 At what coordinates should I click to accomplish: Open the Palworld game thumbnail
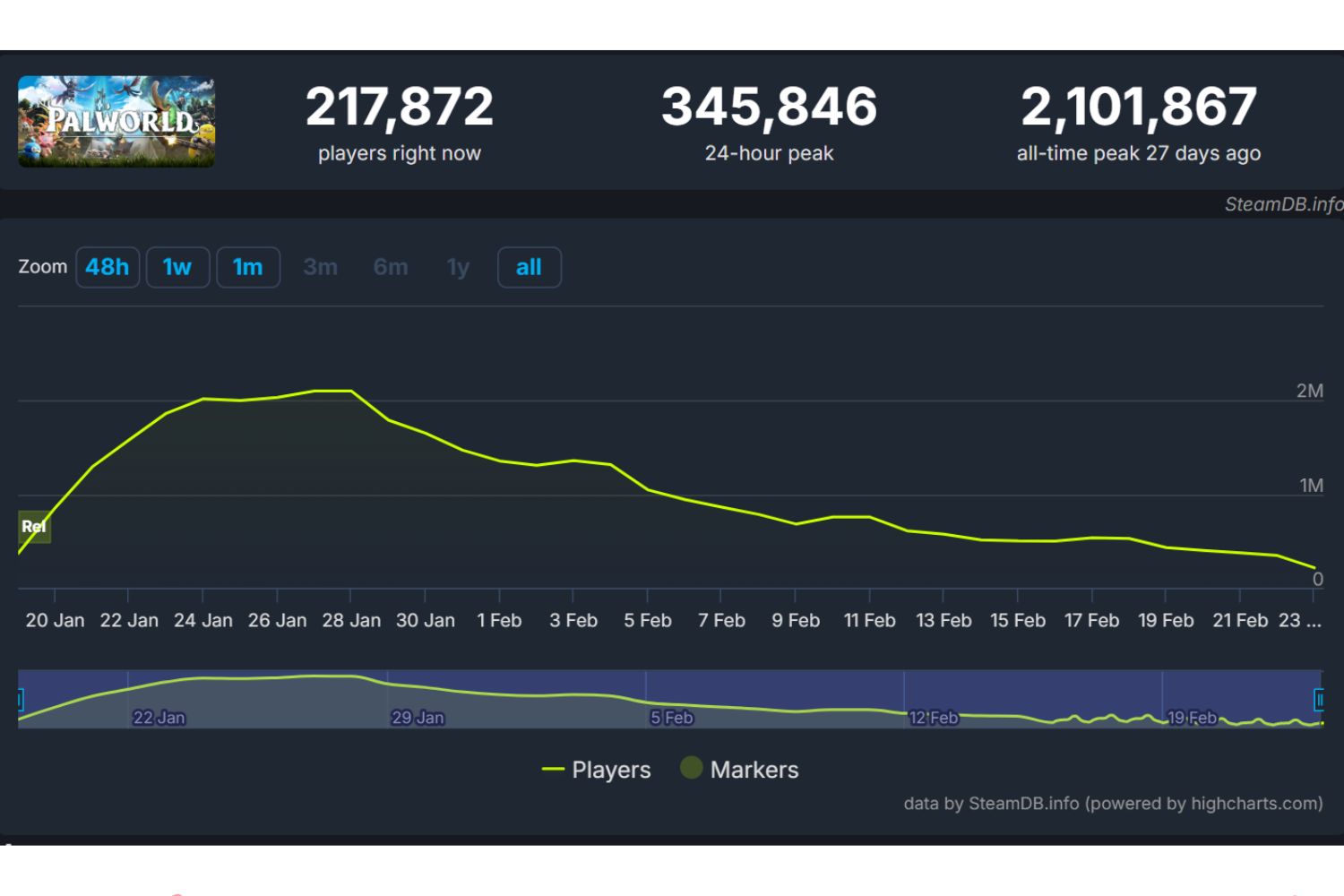pos(116,122)
